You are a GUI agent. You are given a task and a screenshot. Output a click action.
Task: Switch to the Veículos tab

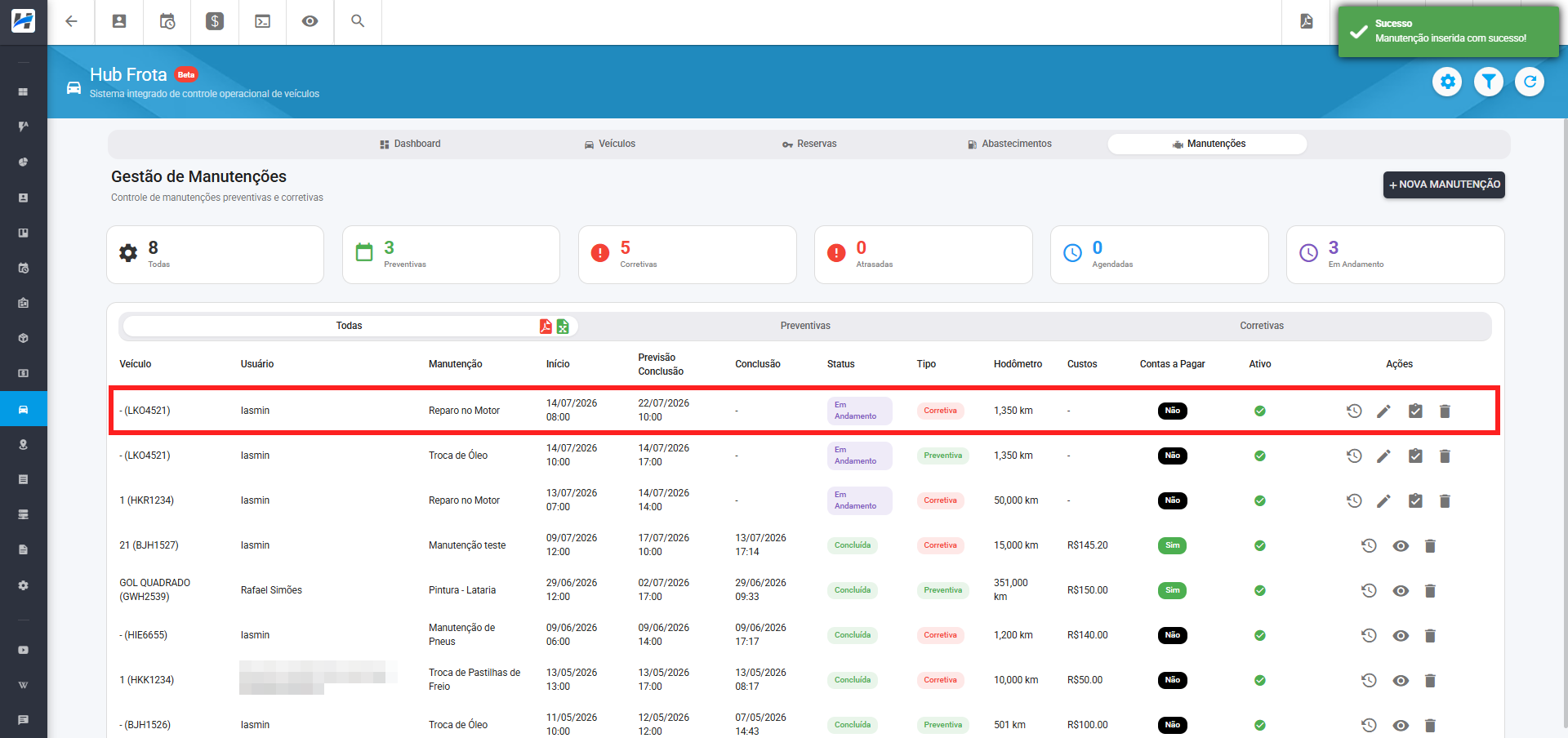(609, 144)
